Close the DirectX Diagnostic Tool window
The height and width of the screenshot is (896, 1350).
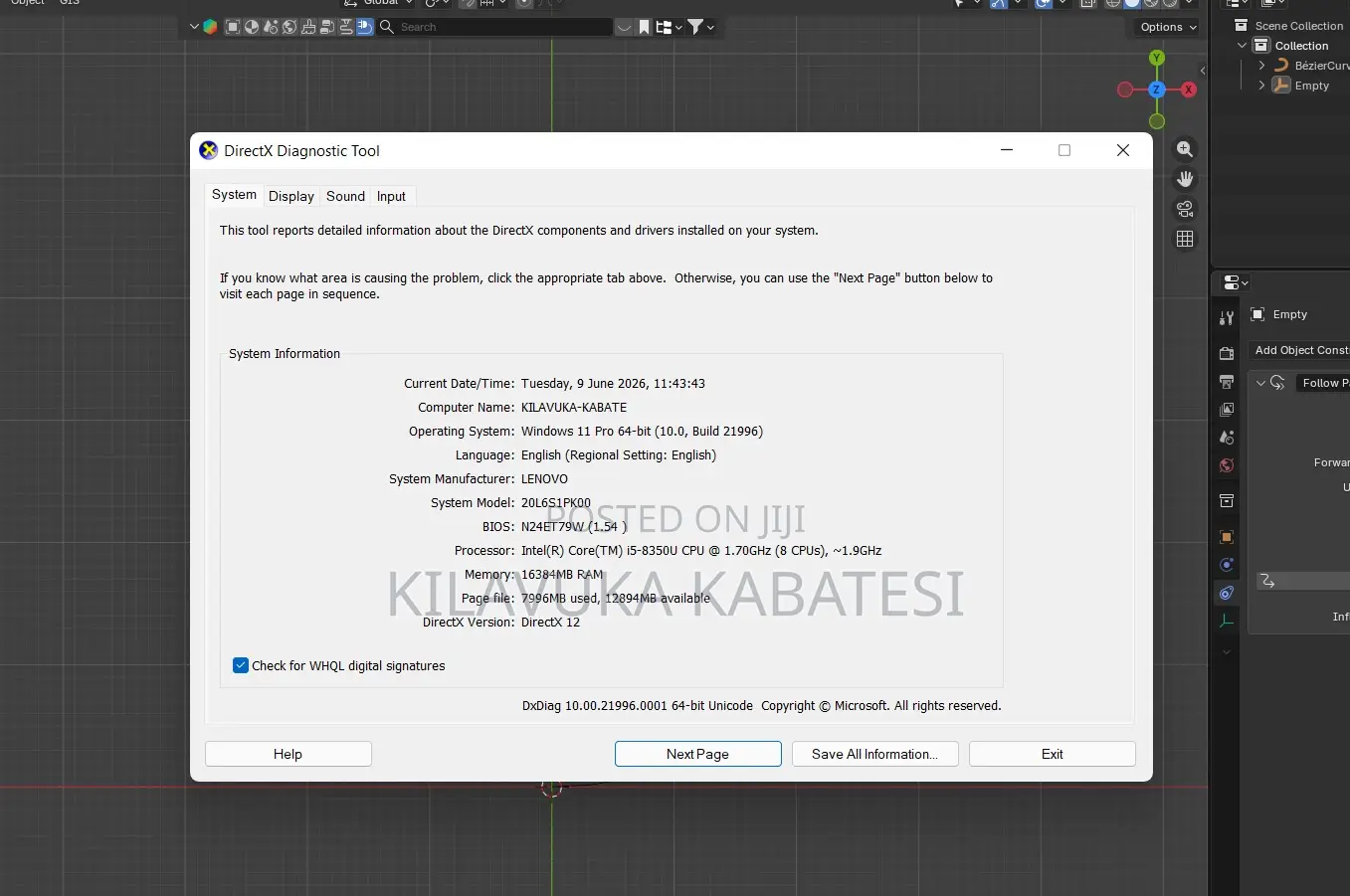1123,150
